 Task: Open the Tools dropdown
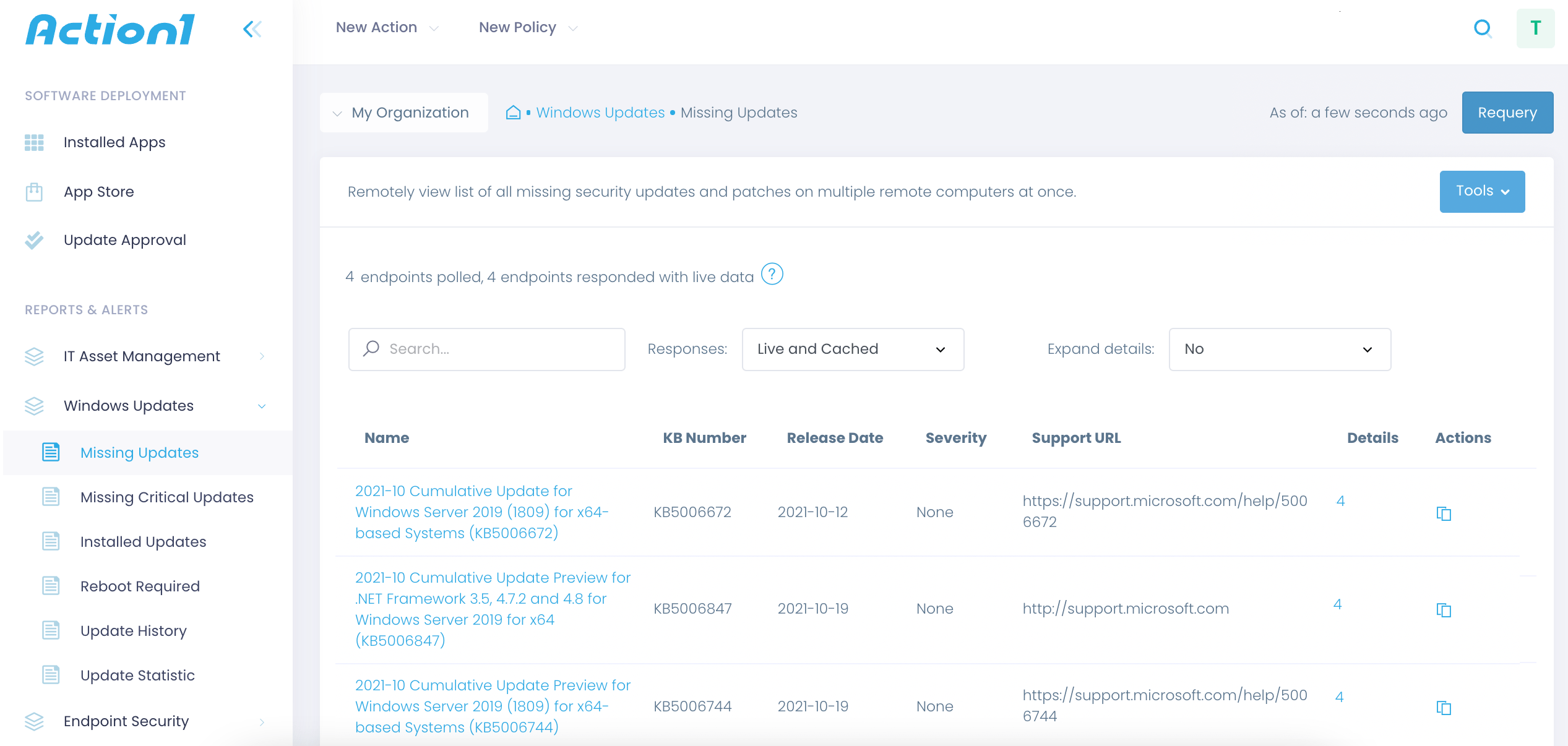pyautogui.click(x=1481, y=191)
